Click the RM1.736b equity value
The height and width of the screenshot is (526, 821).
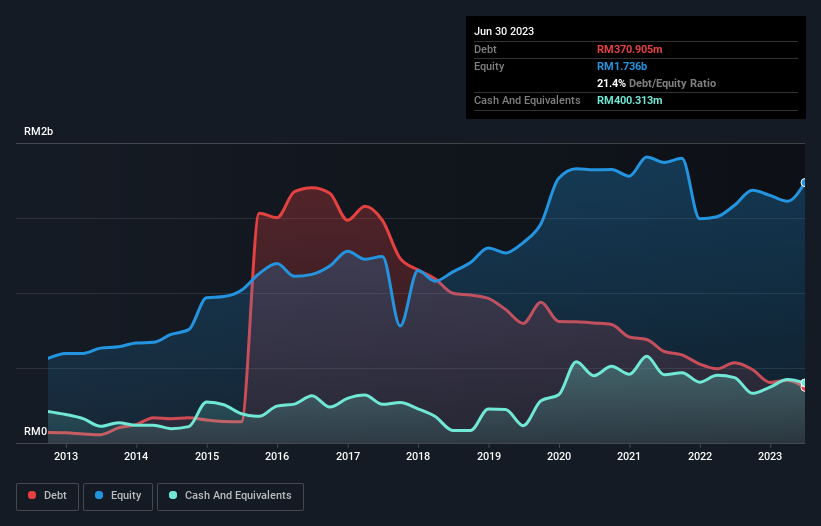point(622,66)
